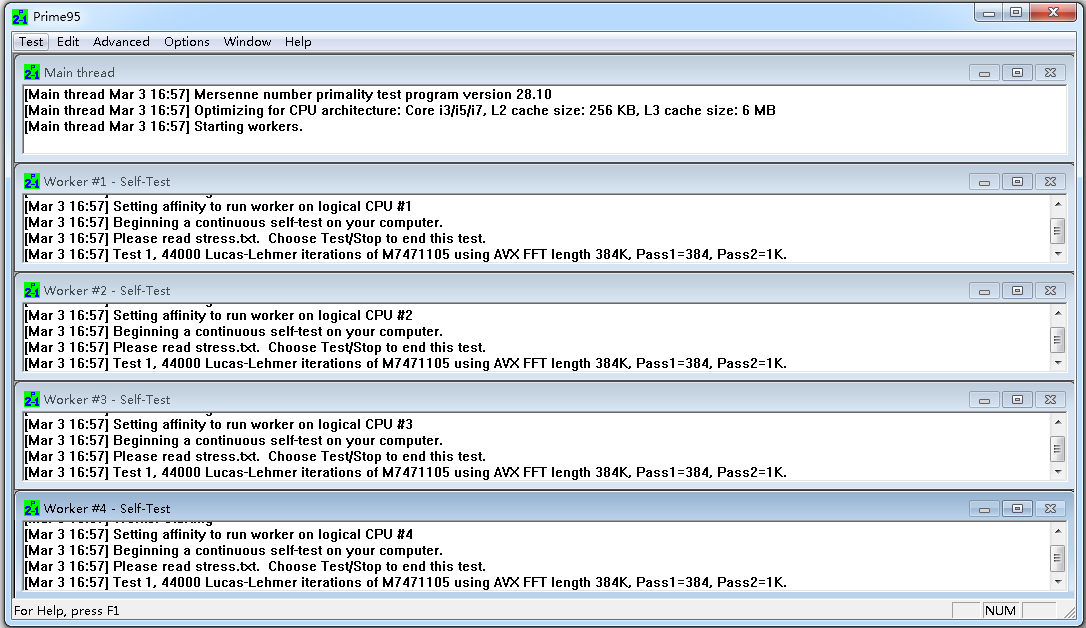
Task: Maximize the Worker #2 Self-Test window
Action: (1017, 291)
